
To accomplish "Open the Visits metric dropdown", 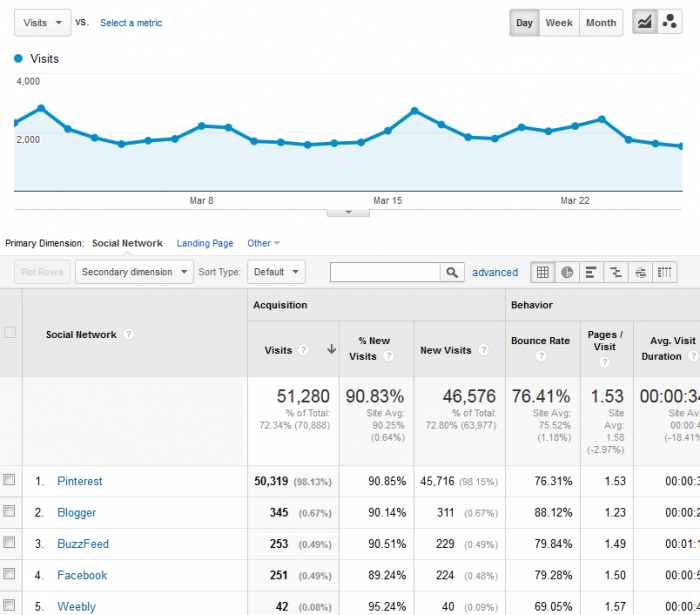I will 42,23.
